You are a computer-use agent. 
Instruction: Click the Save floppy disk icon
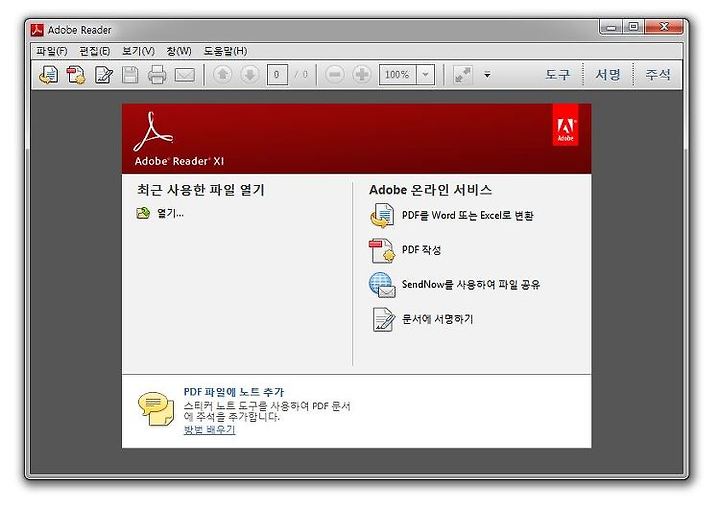click(x=130, y=74)
